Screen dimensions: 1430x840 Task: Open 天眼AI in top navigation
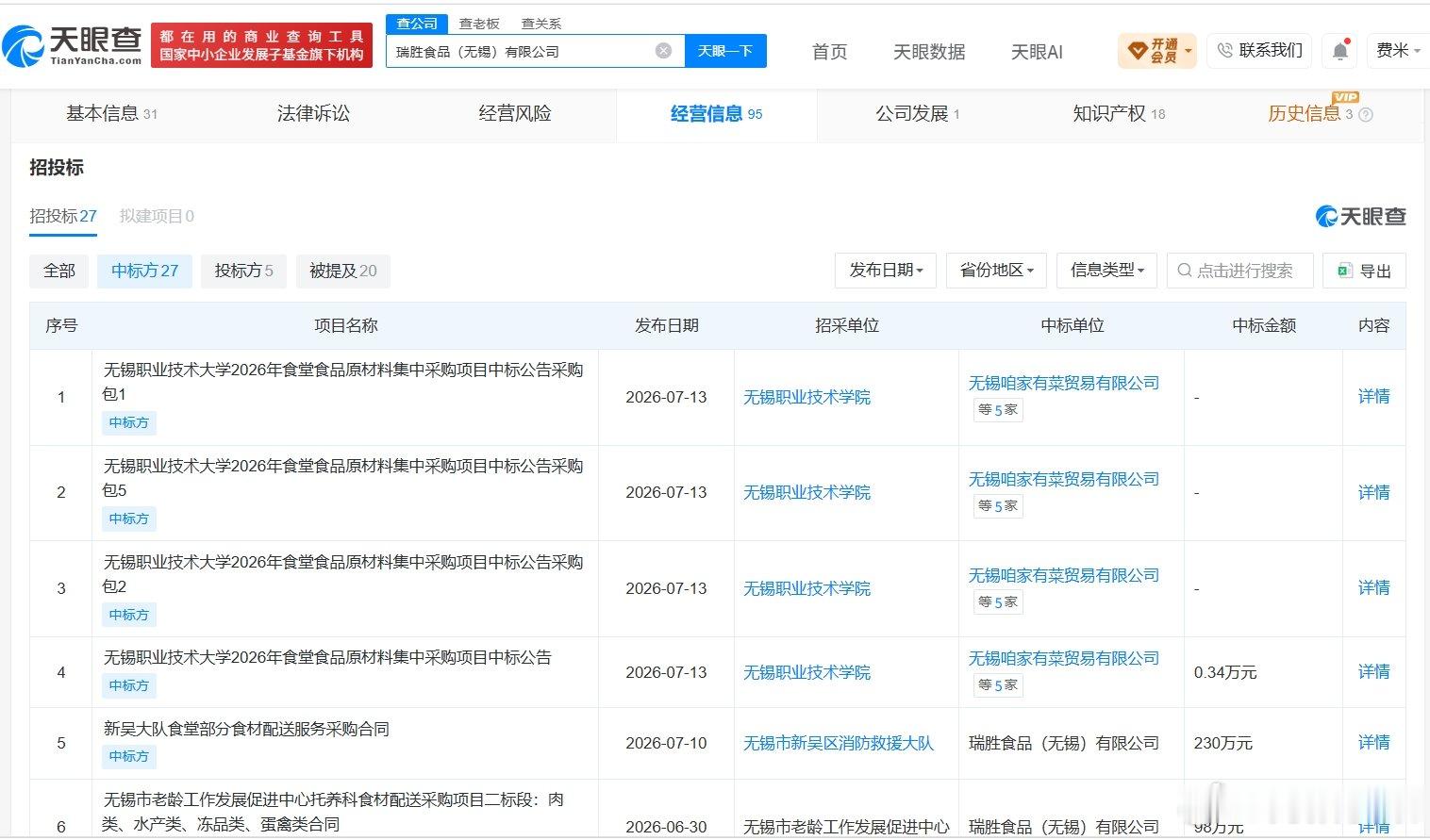[1037, 52]
